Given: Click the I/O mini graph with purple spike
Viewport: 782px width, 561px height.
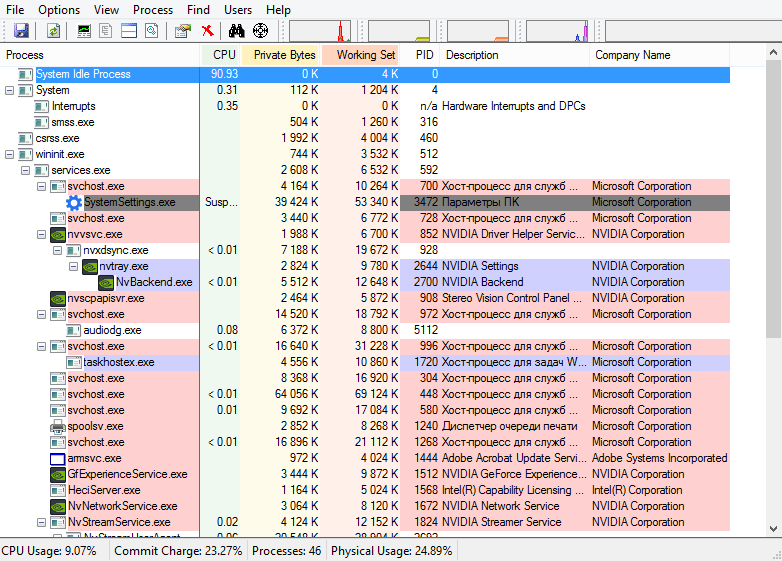Looking at the screenshot, I should (x=557, y=31).
